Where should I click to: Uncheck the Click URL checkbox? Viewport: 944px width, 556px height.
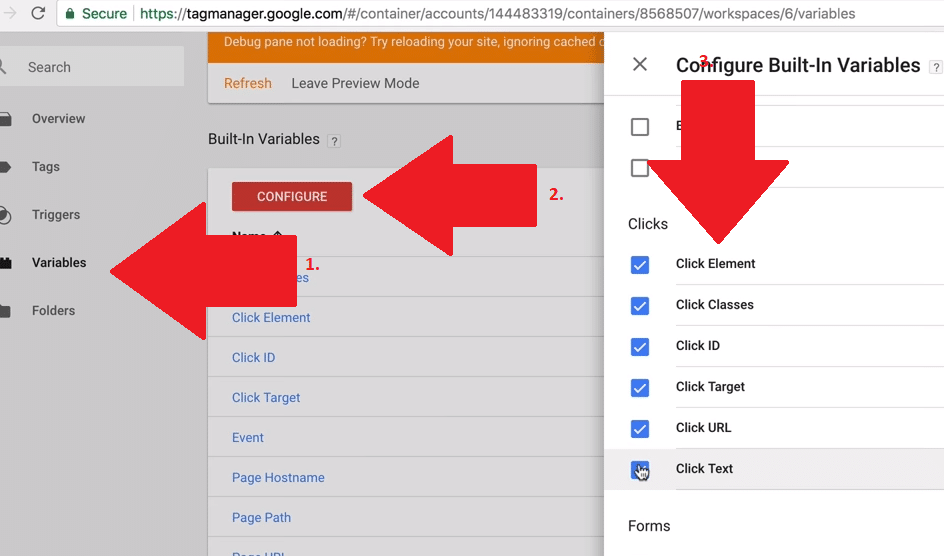(640, 428)
